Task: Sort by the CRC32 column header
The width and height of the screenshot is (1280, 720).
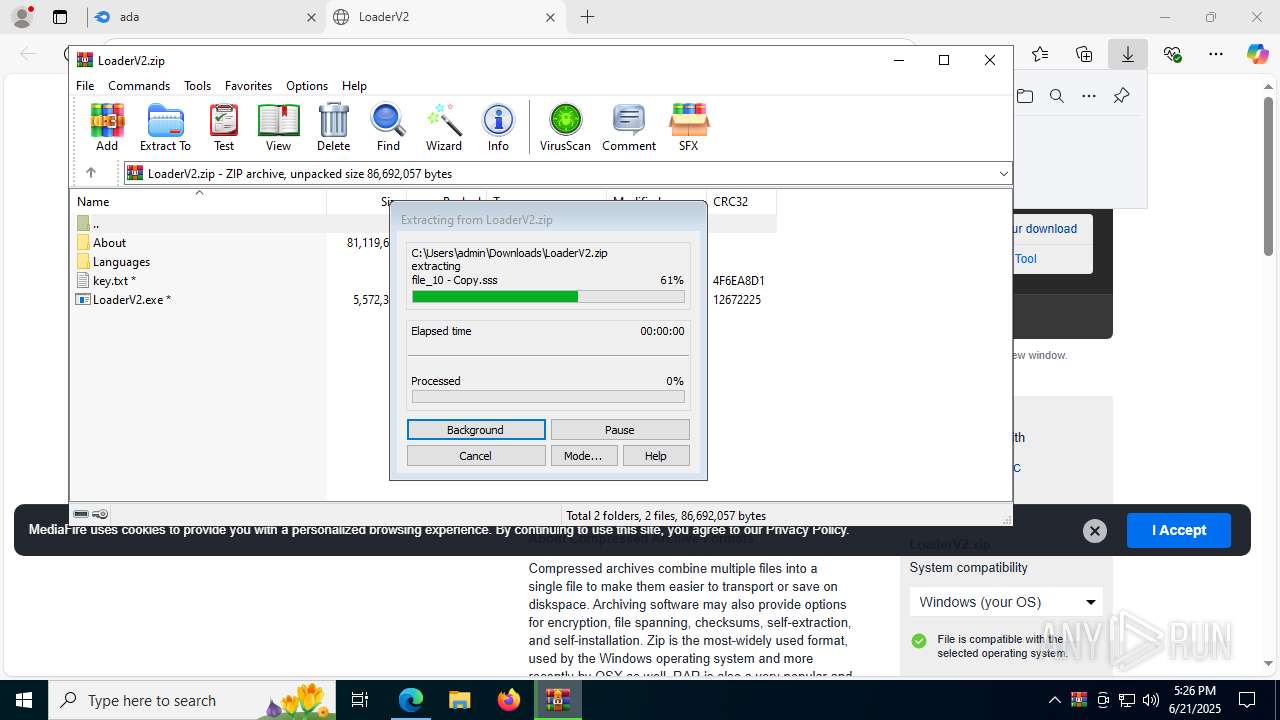Action: pos(741,201)
